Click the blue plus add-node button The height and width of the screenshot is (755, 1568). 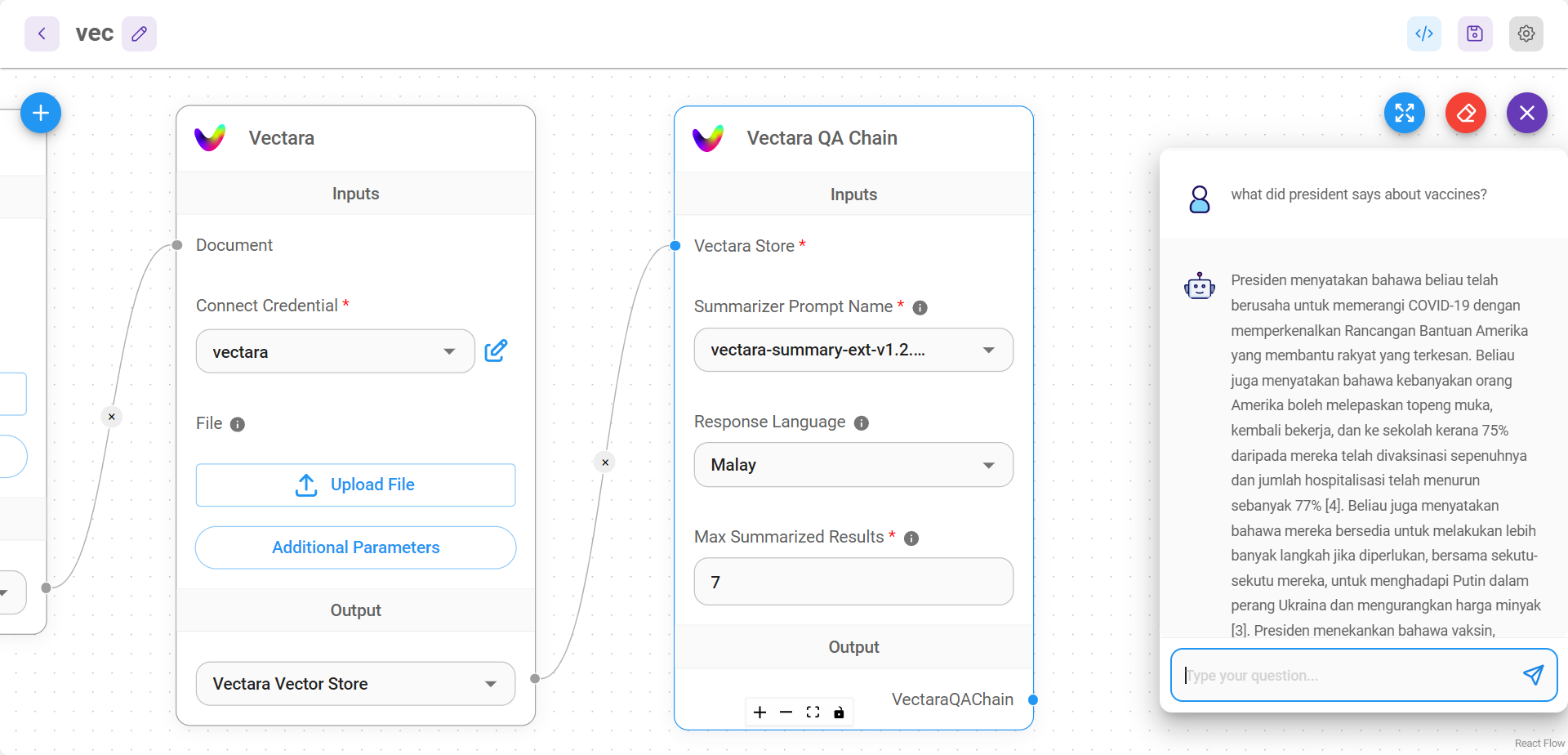(41, 113)
